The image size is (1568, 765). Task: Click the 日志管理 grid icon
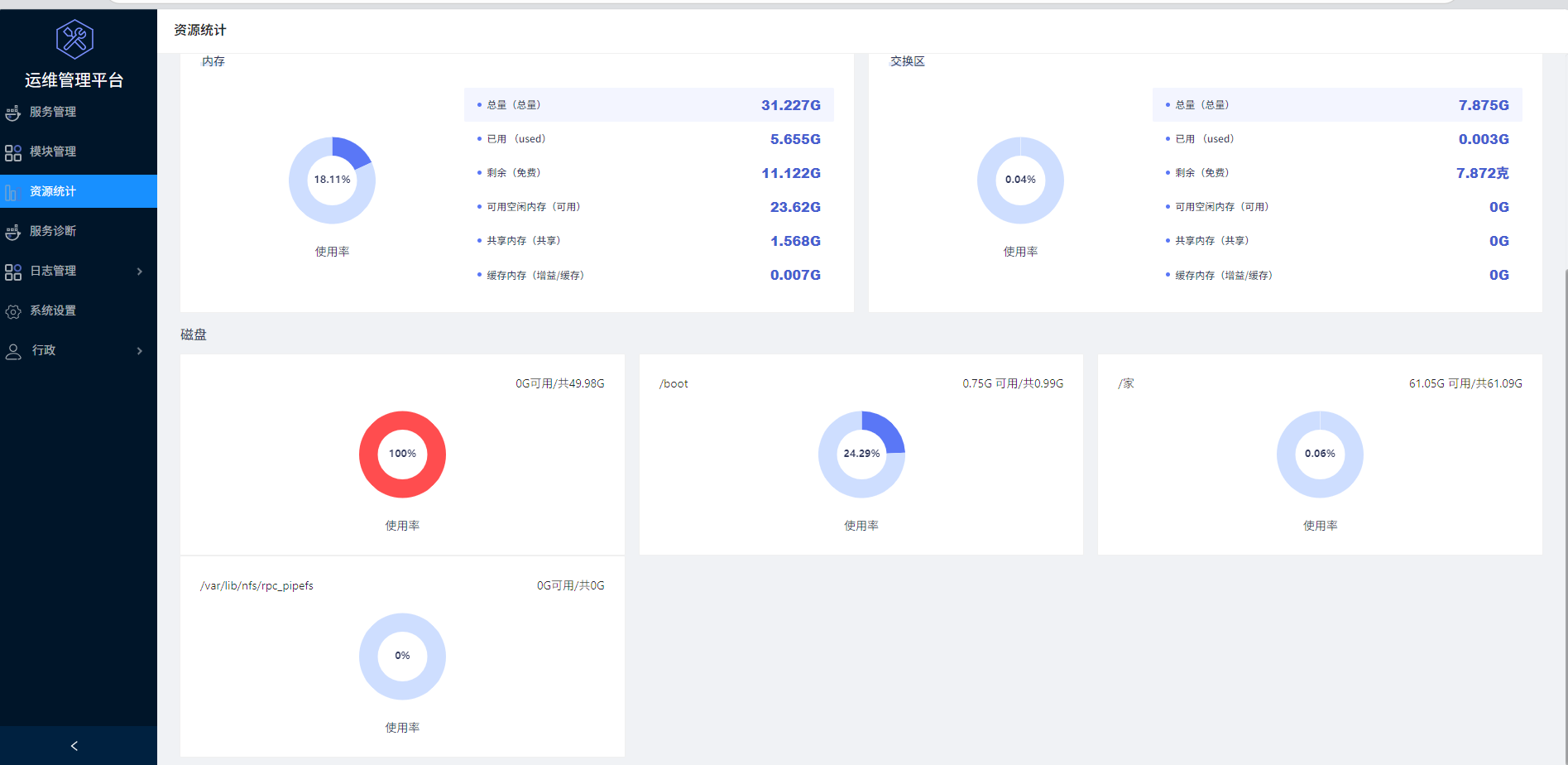pyautogui.click(x=13, y=272)
